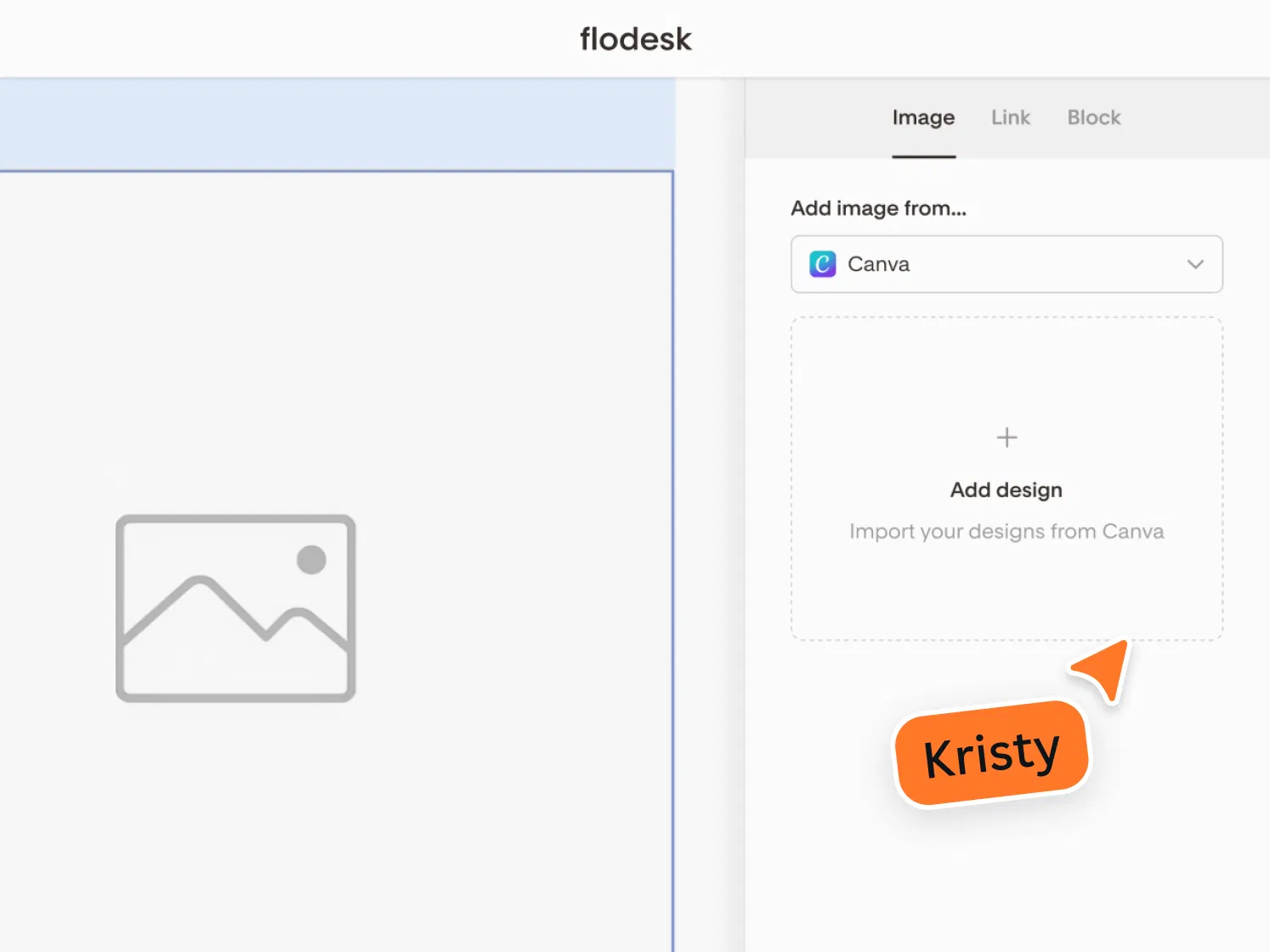This screenshot has height=952, width=1270.
Task: Click 'Import your designs from Canva' text
Action: [x=1006, y=532]
